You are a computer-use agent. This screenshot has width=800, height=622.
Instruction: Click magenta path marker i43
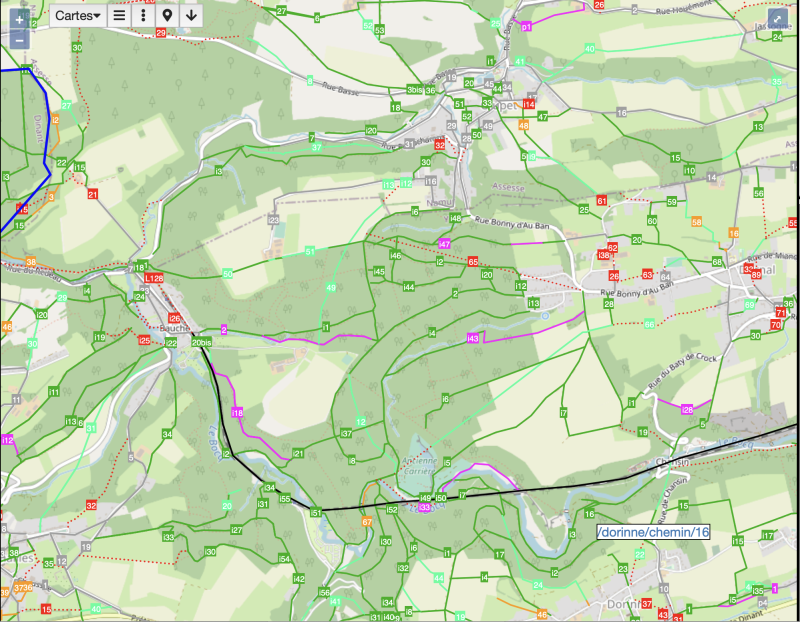474,338
